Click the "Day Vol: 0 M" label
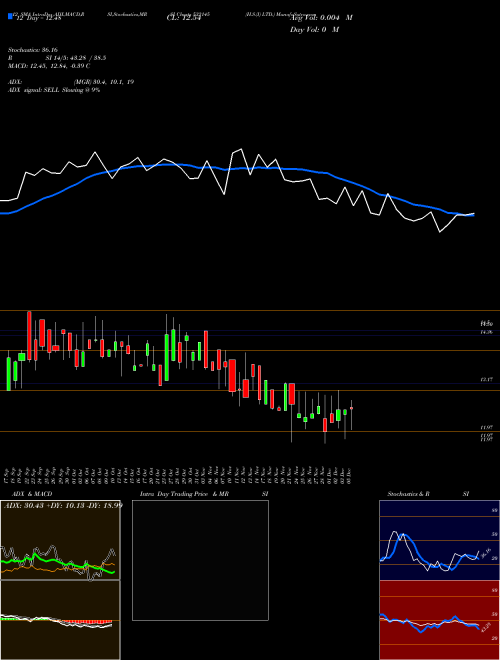Viewport: 500px width, 660px height. (314, 30)
